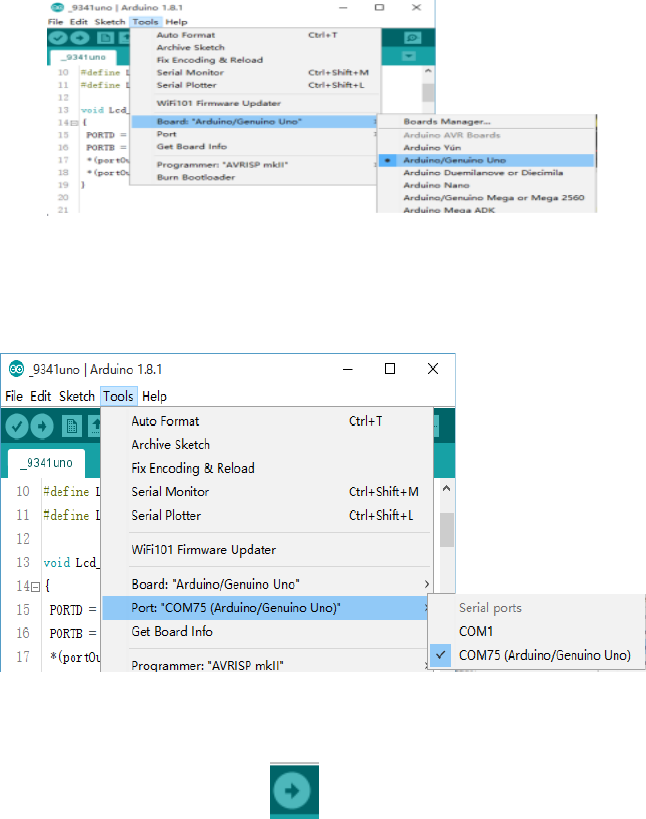This screenshot has height=819, width=646.
Task: Select the Arduino/Genuino Uno radio entry in the boards list
Action: (486, 160)
